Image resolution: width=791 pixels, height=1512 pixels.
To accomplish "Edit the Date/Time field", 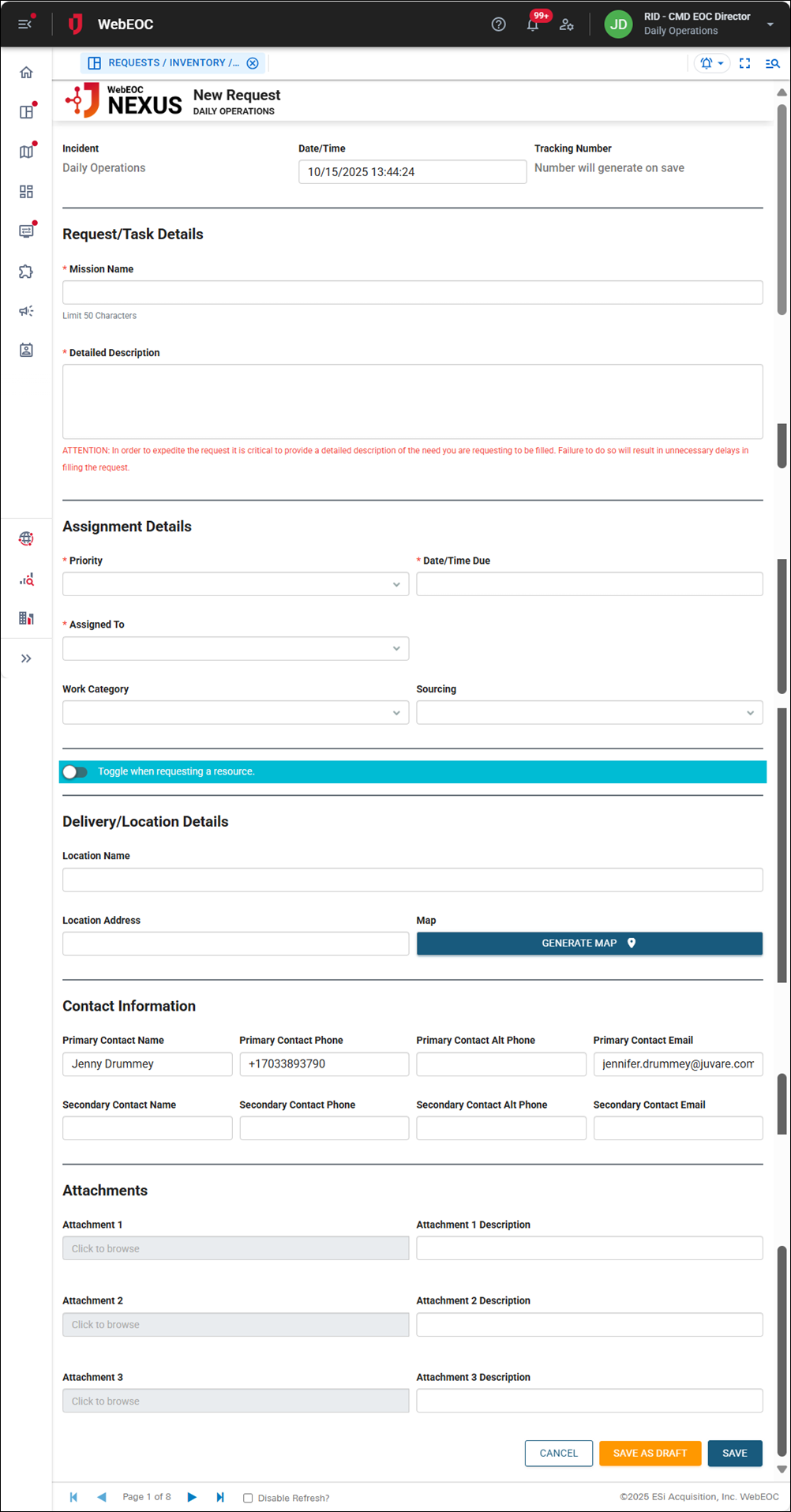I will click(x=412, y=172).
